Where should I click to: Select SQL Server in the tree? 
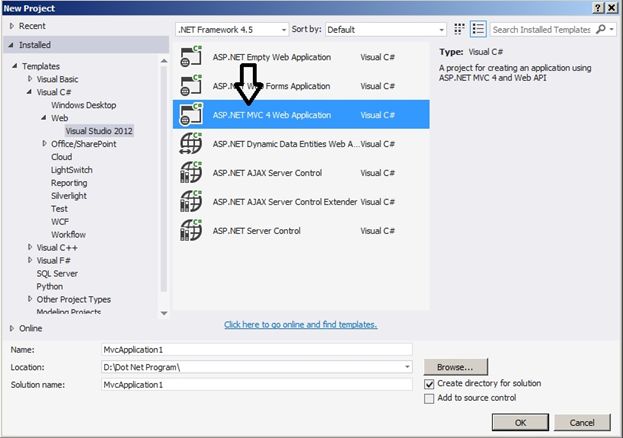tap(57, 273)
